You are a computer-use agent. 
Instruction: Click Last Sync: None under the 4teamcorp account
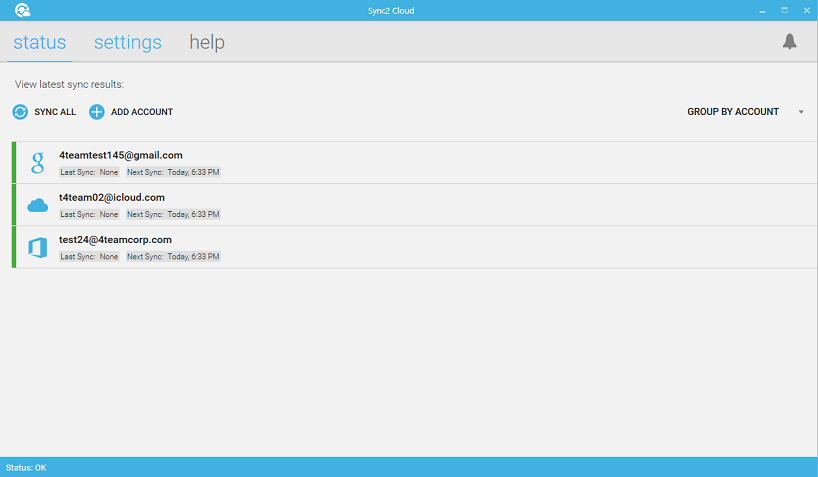[x=89, y=257]
